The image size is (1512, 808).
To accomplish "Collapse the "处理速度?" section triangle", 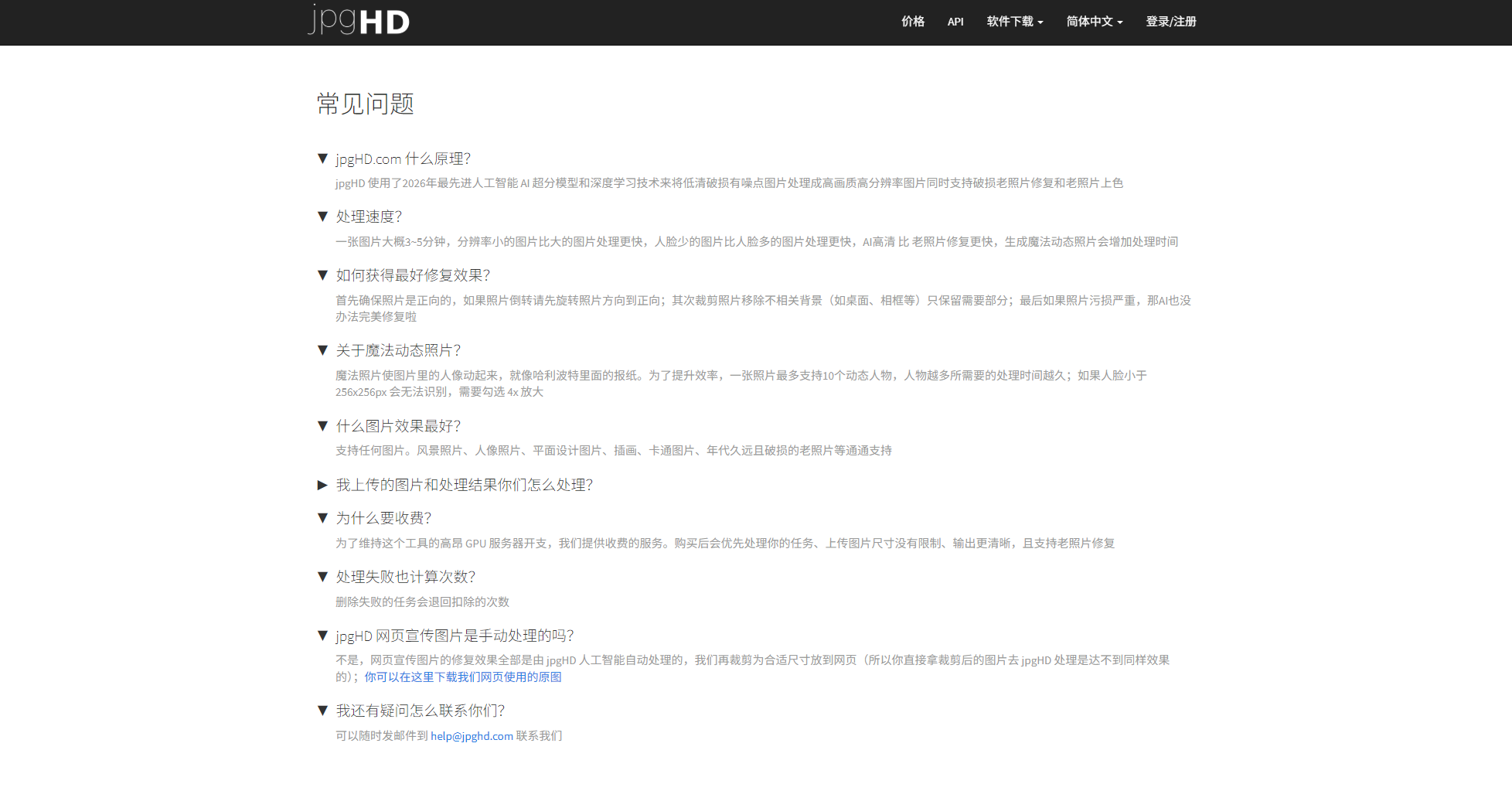I will click(x=323, y=216).
